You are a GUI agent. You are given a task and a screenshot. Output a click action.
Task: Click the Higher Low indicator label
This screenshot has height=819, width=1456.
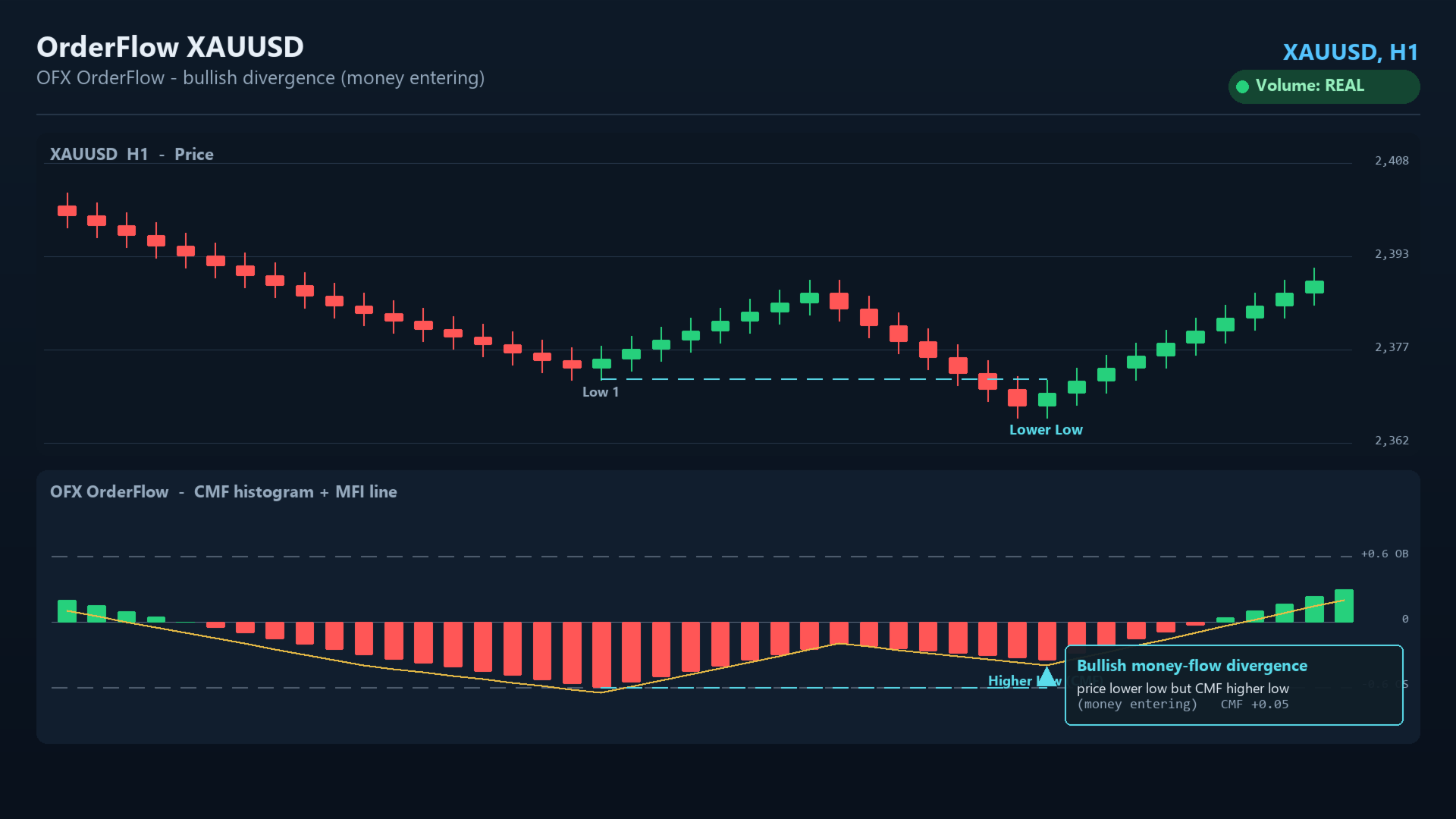pyautogui.click(x=1024, y=681)
